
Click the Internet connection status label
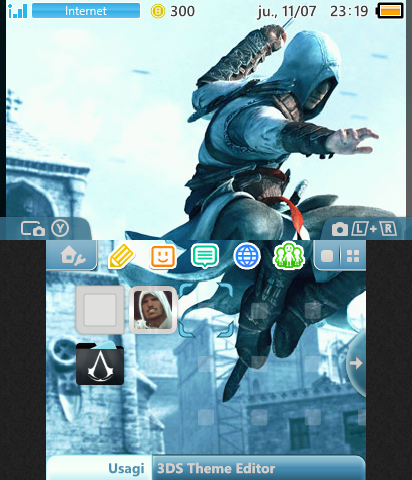click(x=86, y=11)
